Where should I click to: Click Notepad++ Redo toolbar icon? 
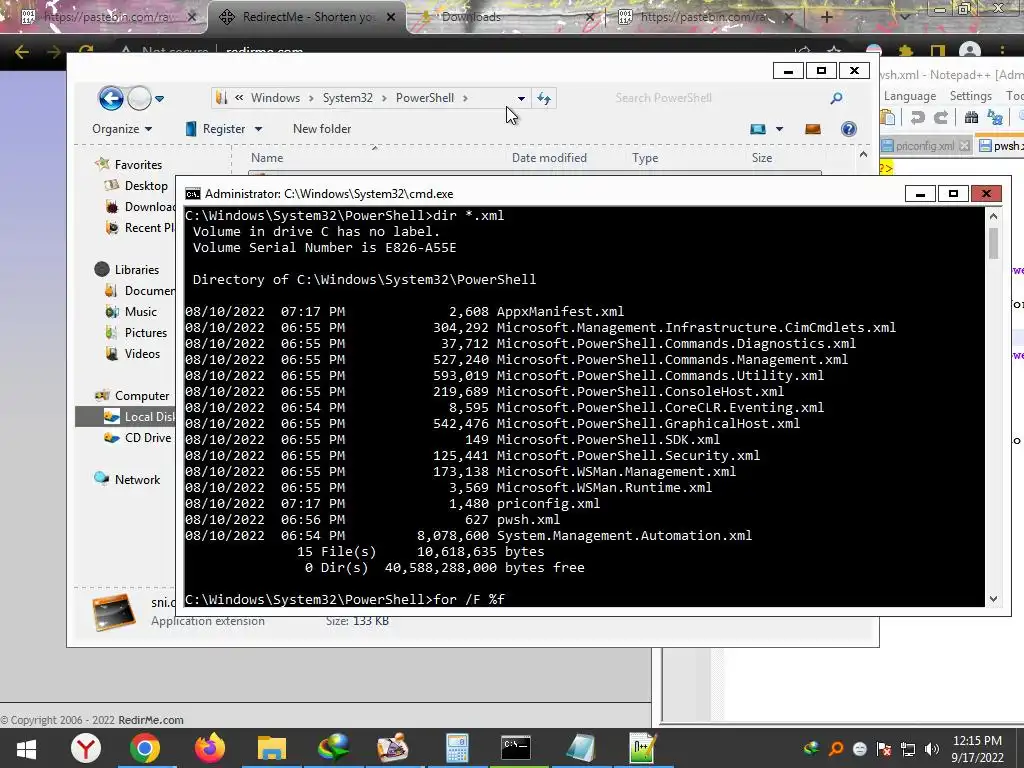[x=940, y=118]
